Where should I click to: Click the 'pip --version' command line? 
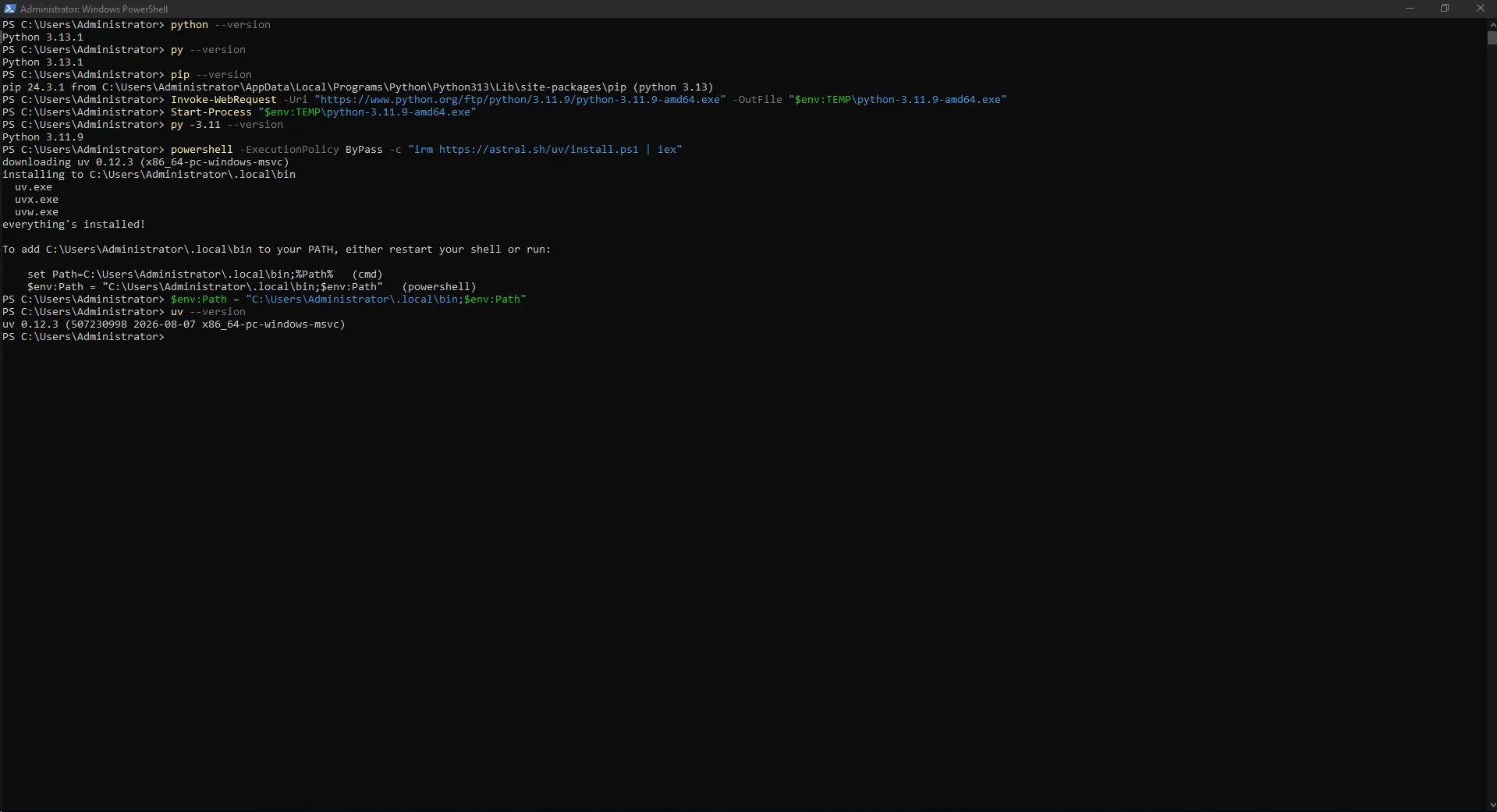pos(127,75)
